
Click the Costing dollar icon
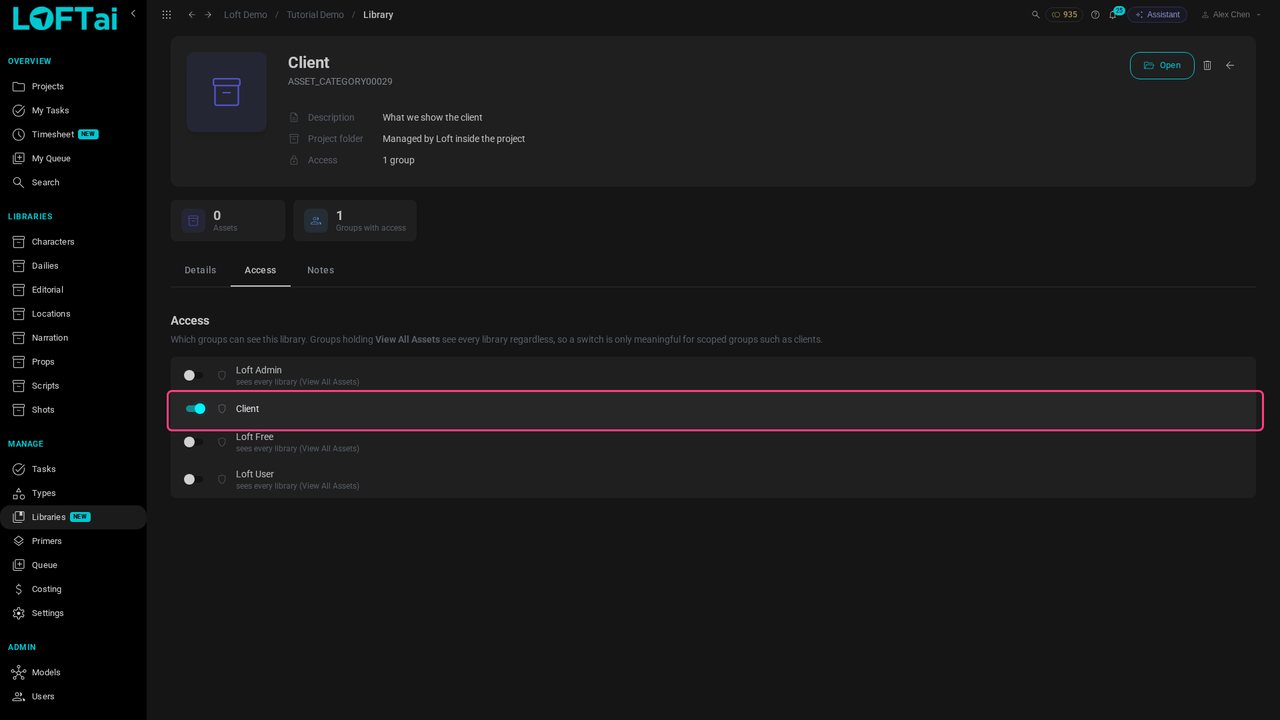18,589
